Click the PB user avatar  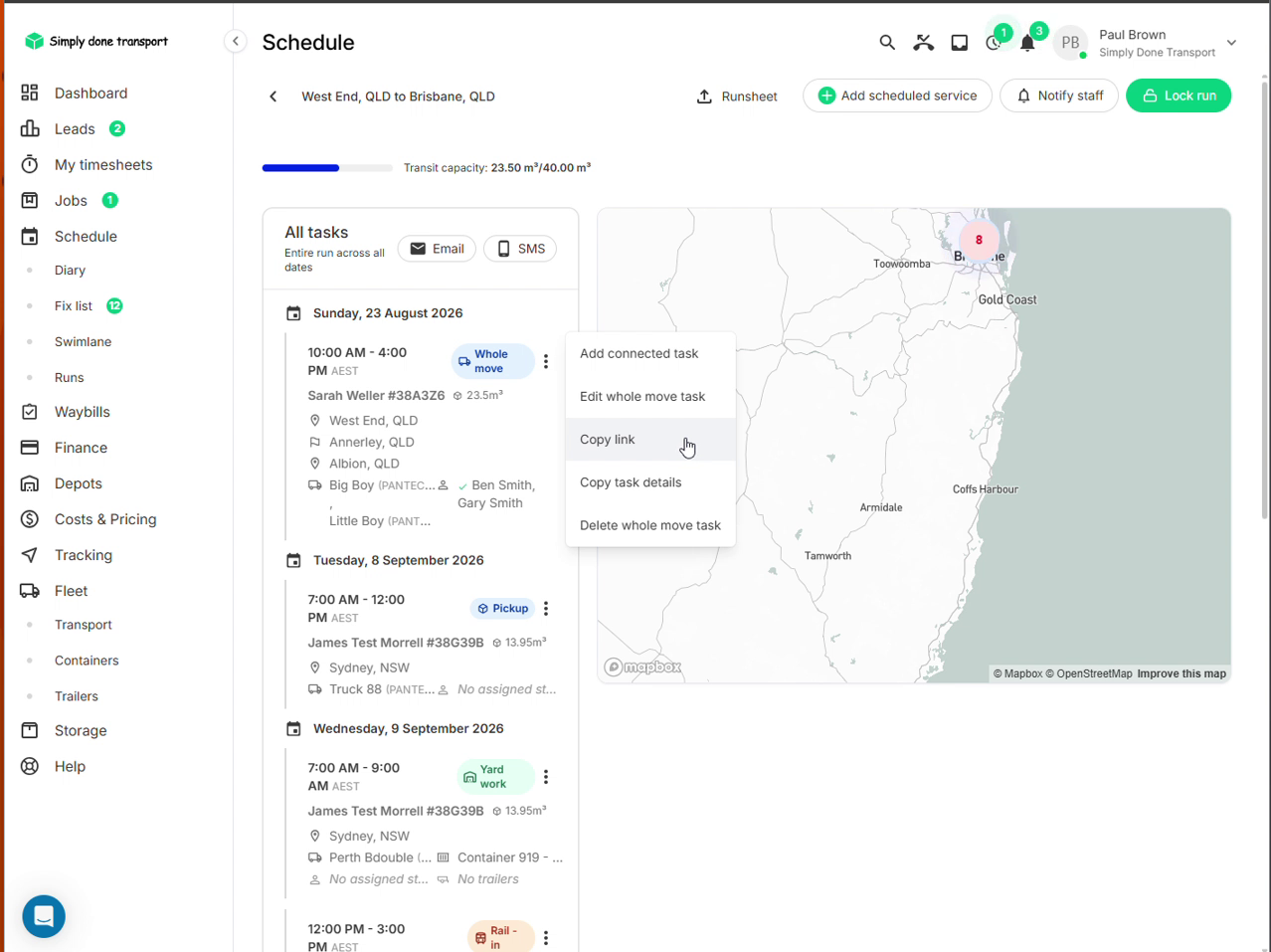point(1070,43)
